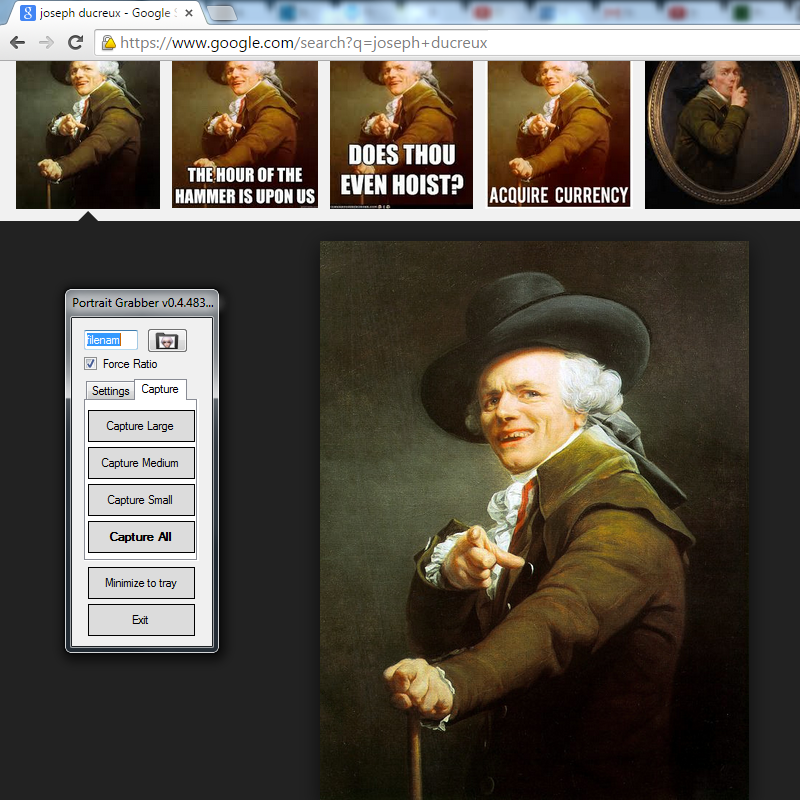Open a new browser tab
The width and height of the screenshot is (800, 800).
tap(222, 13)
